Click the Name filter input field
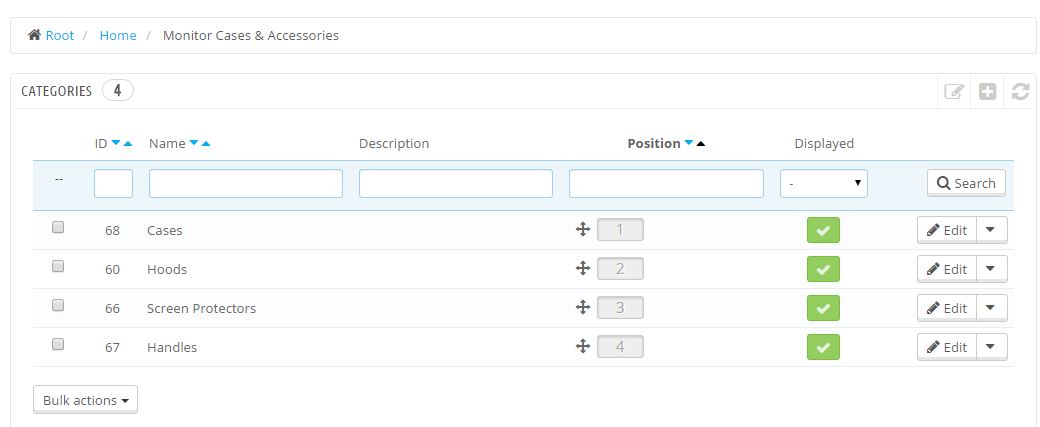1040x427 pixels. pos(245,183)
